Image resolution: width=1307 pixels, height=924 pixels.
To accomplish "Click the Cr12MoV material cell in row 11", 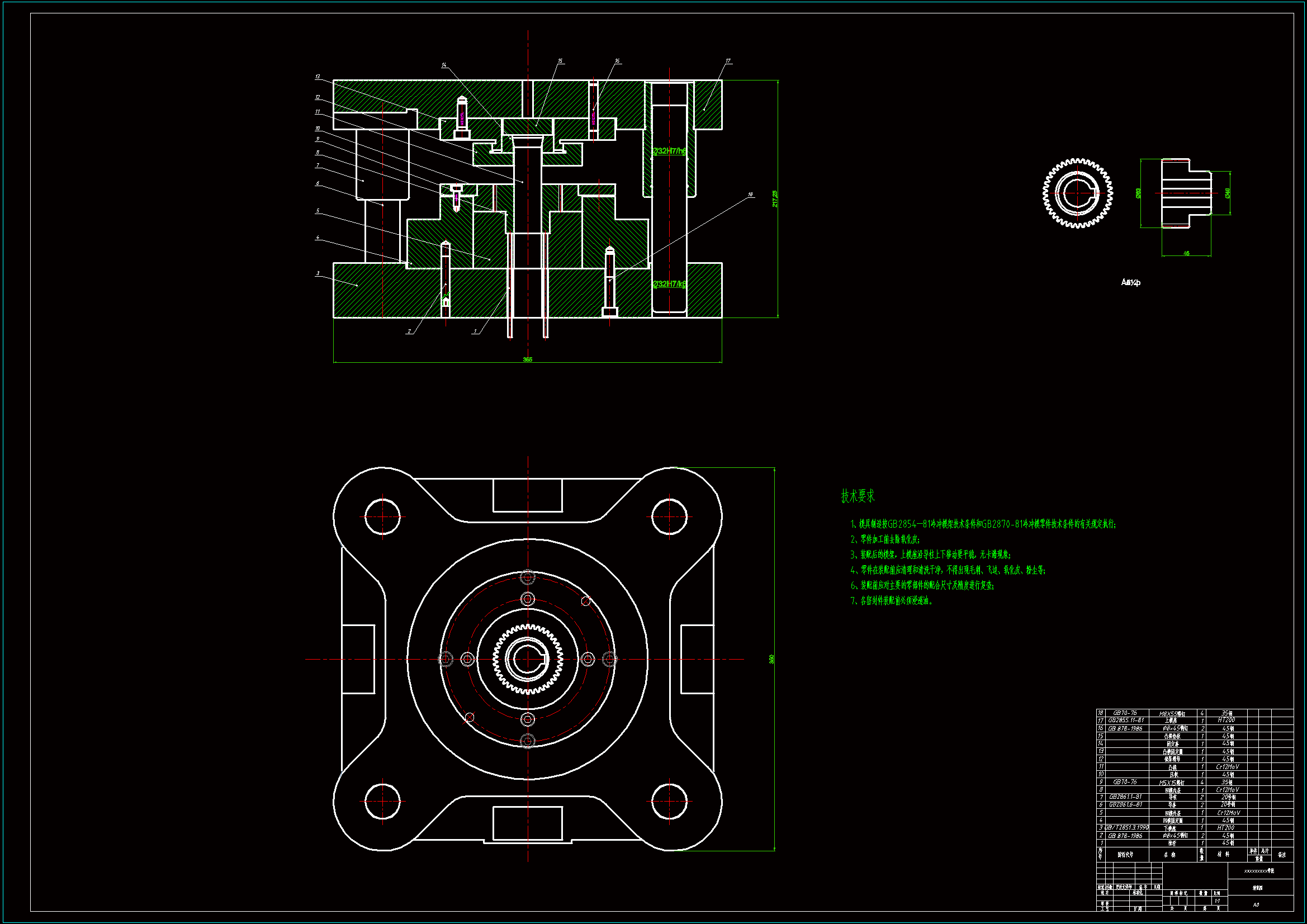I will pyautogui.click(x=1227, y=767).
